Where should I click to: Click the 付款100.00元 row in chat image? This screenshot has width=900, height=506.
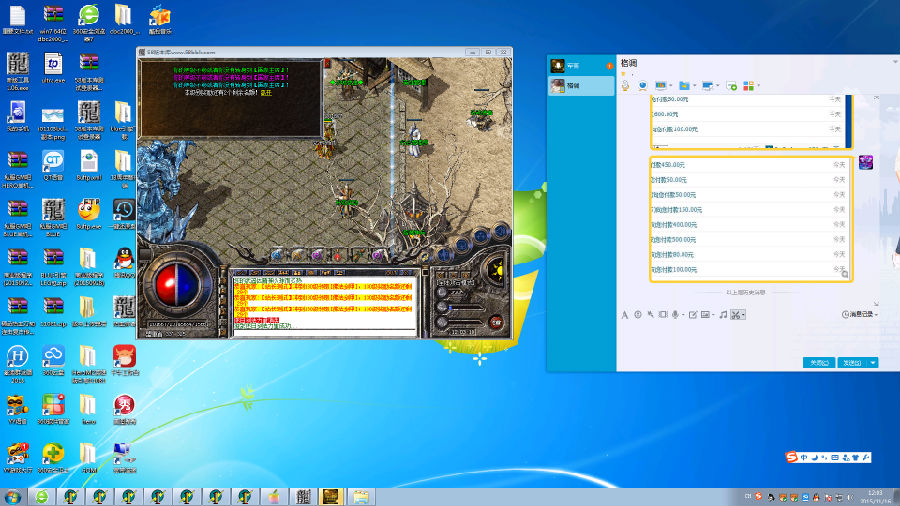[x=748, y=269]
